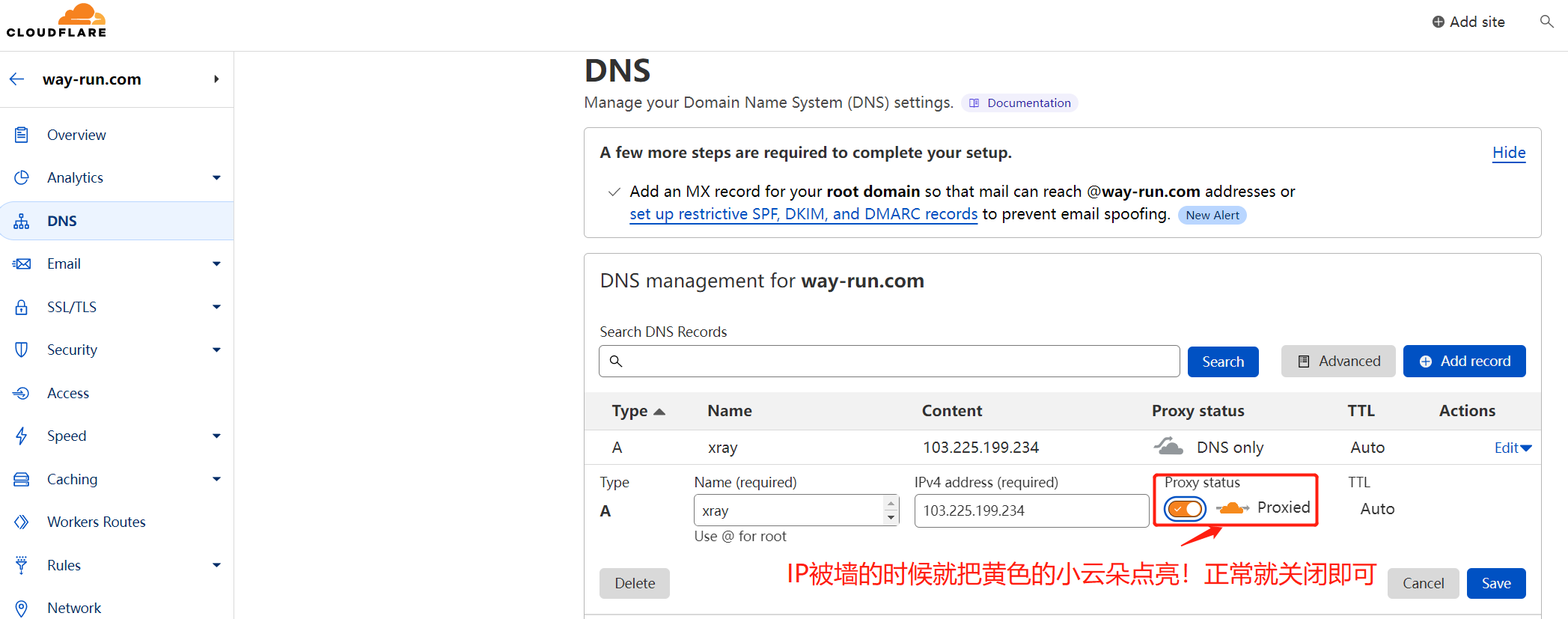Viewport: 1568px width, 619px height.
Task: Click the Add record button
Action: [1465, 362]
